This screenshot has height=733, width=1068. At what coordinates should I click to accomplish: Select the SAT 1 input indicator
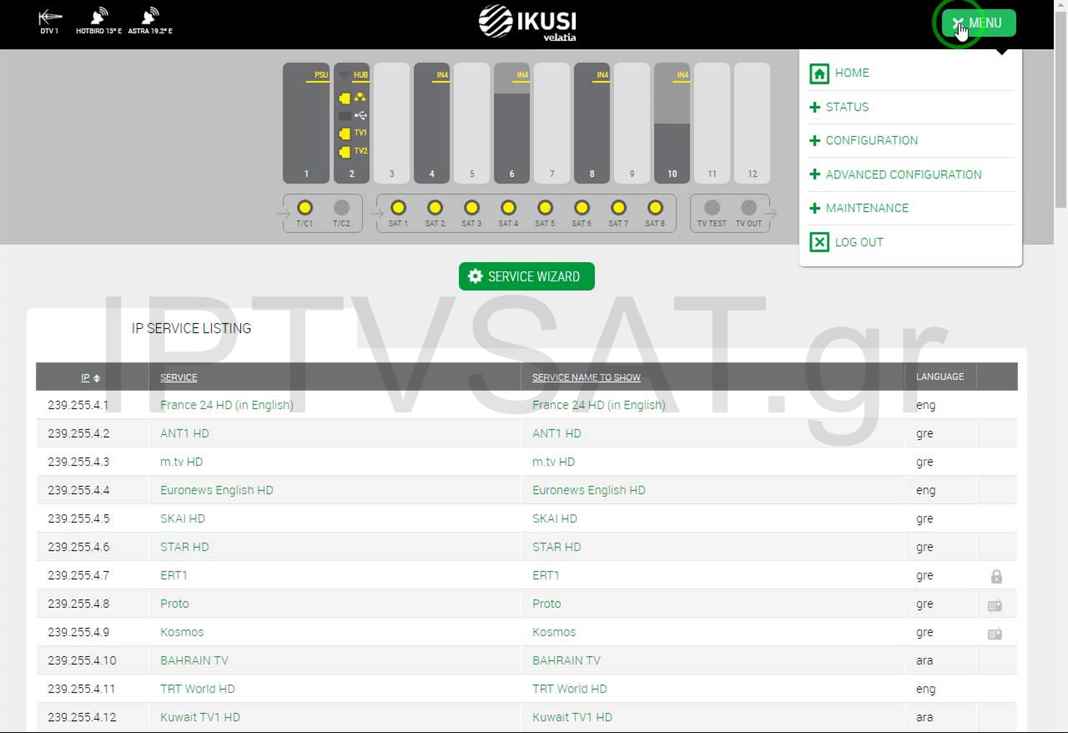coord(398,208)
